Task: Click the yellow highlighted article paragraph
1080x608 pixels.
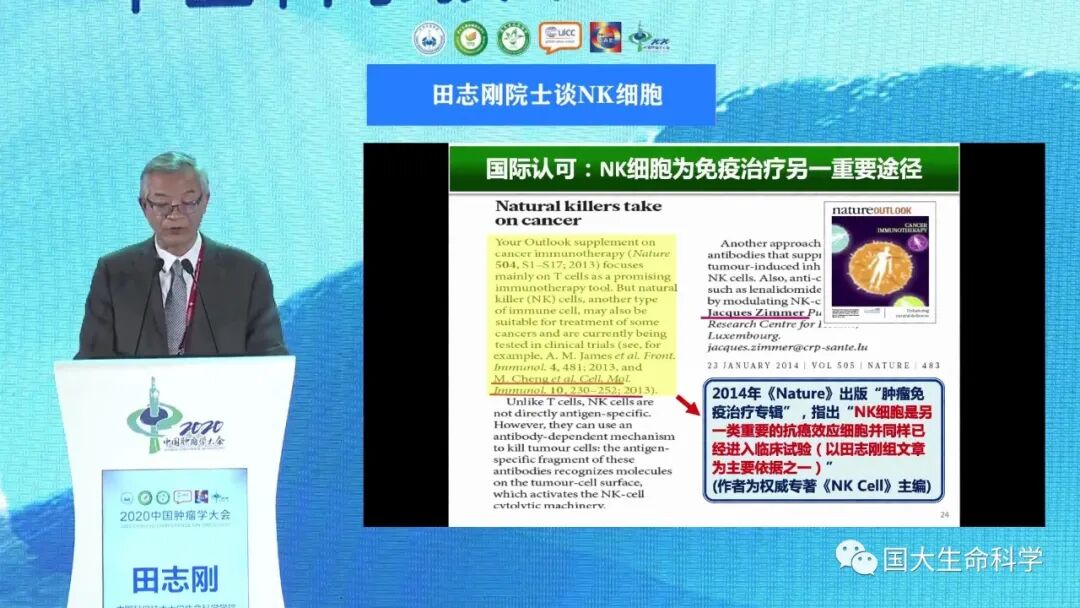Action: pyautogui.click(x=584, y=315)
